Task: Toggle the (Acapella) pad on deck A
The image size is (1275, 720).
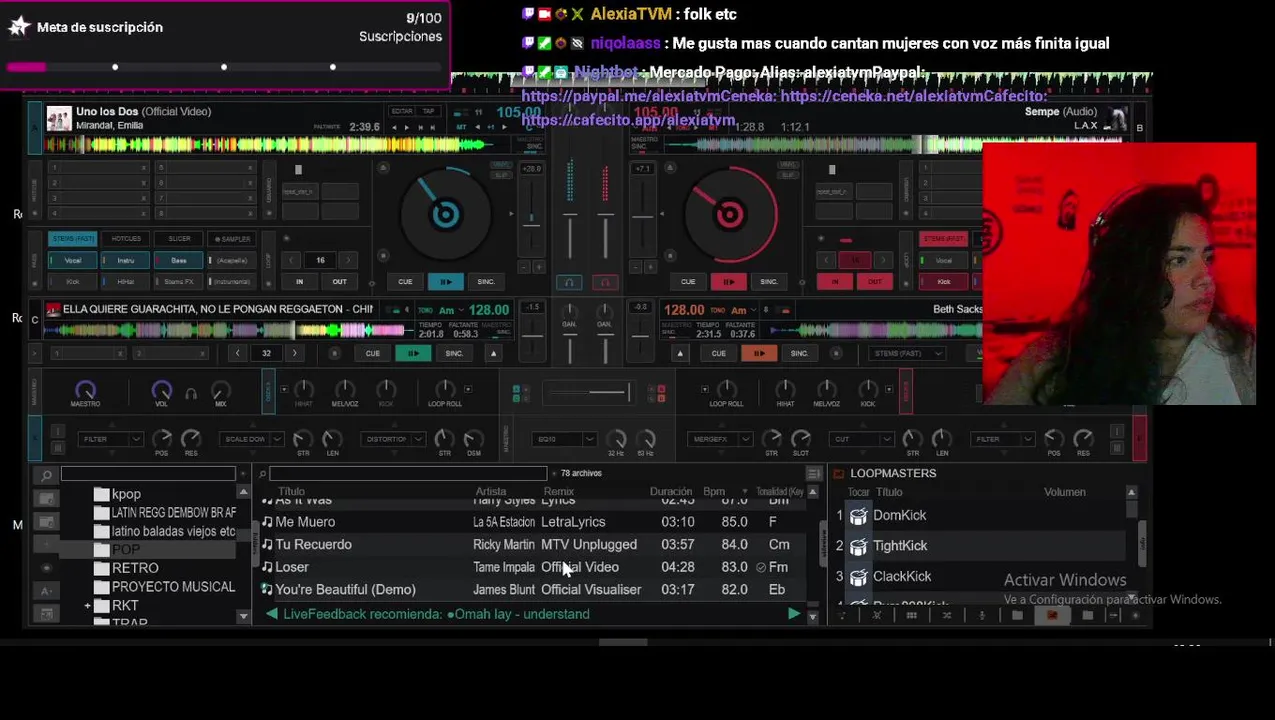Action: [231, 260]
